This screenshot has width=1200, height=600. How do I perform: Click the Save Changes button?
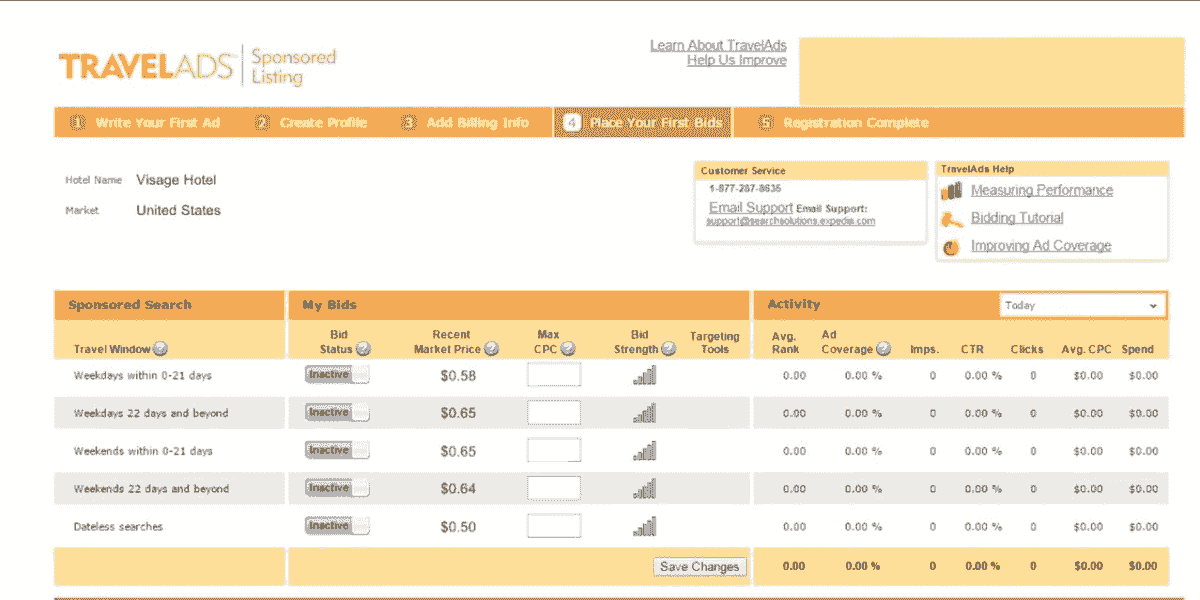point(700,567)
